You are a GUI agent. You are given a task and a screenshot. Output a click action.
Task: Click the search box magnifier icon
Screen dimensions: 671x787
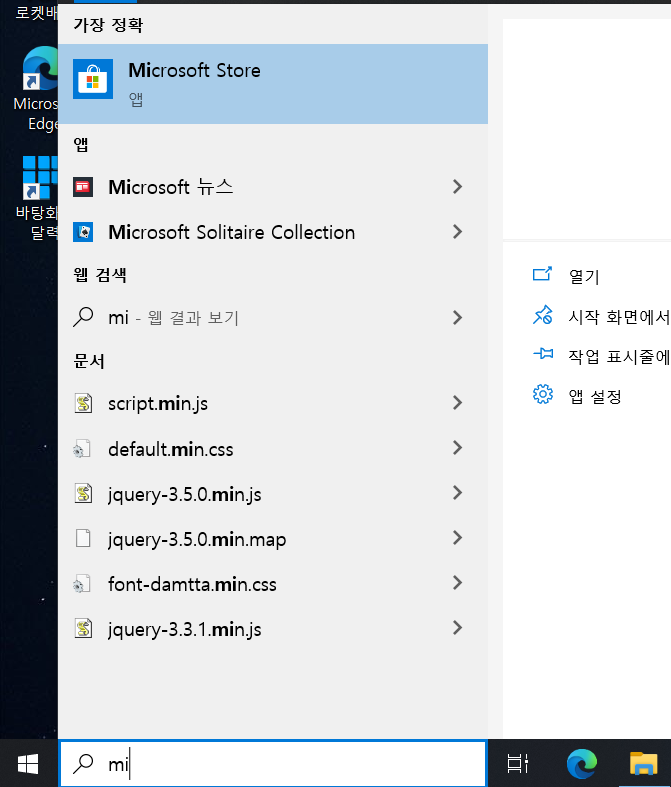tap(83, 764)
